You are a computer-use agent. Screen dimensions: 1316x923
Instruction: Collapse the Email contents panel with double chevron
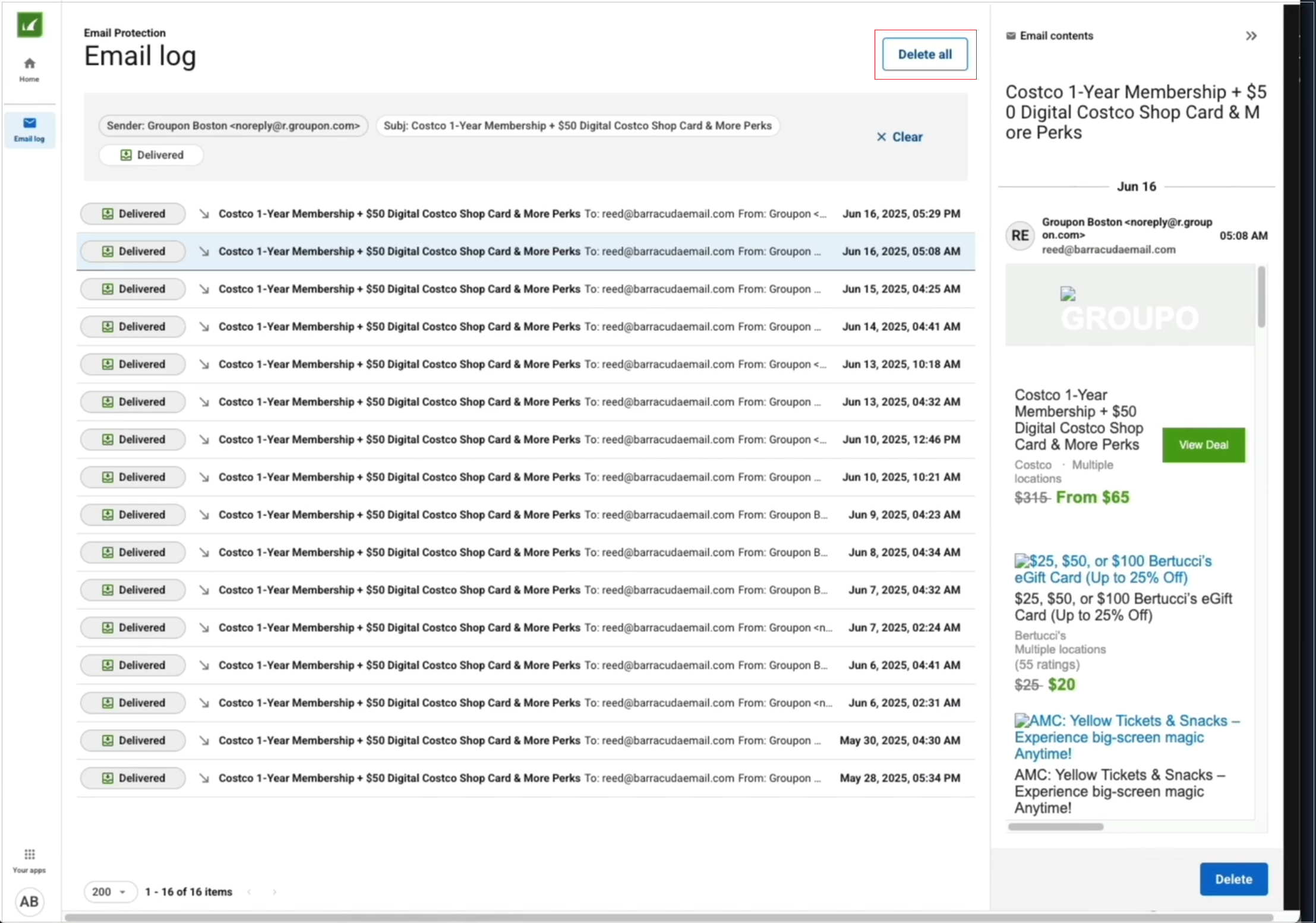[1251, 36]
